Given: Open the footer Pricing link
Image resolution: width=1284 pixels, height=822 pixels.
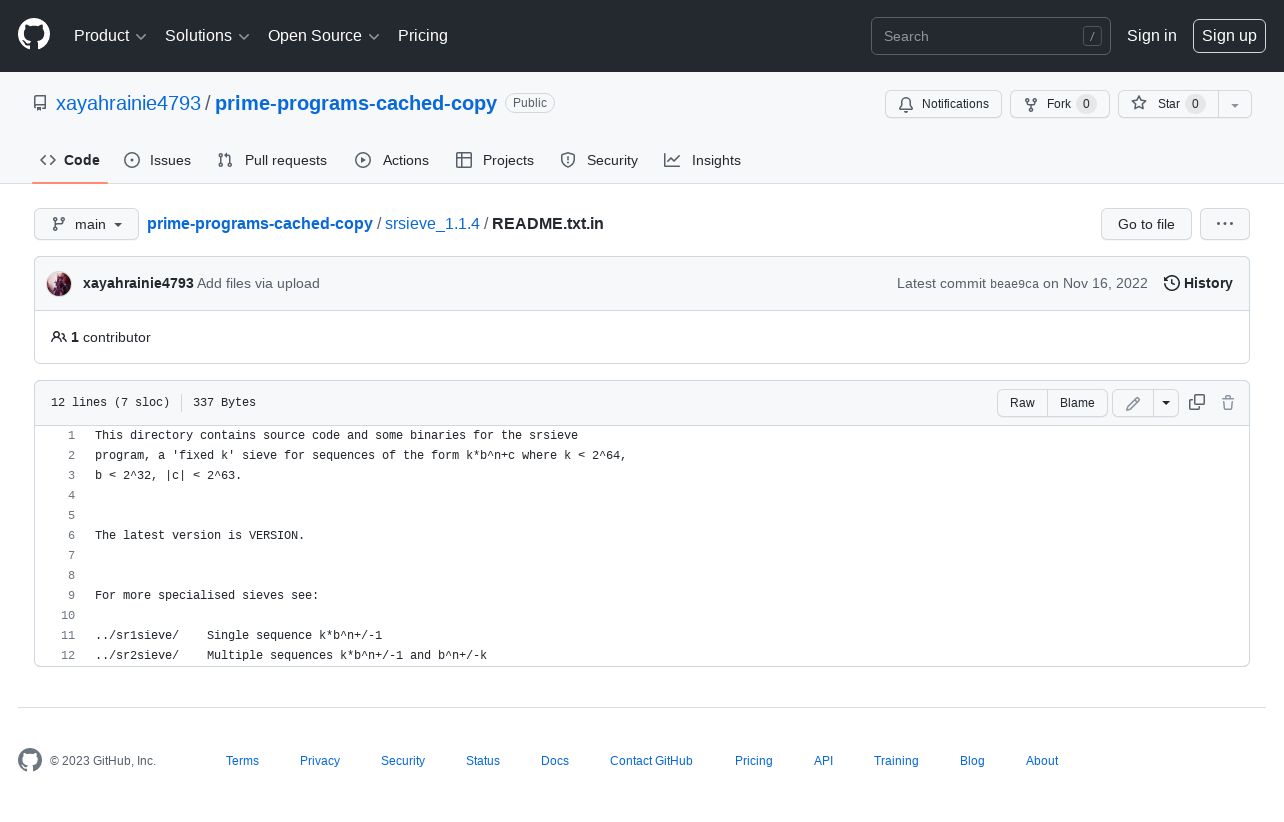Looking at the screenshot, I should click(x=754, y=761).
